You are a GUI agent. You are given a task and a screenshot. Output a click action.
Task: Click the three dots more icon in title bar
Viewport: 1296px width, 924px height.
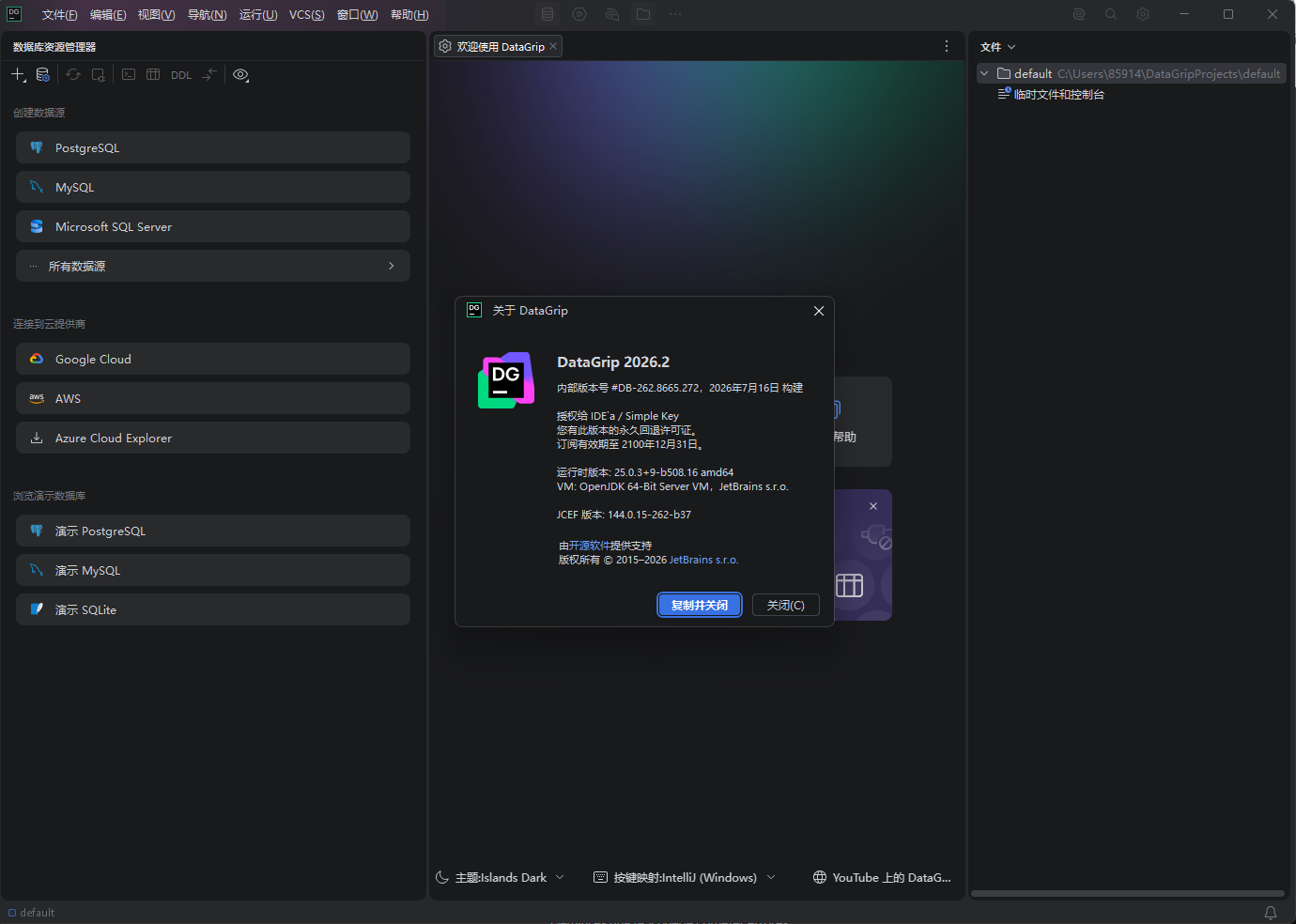point(675,14)
